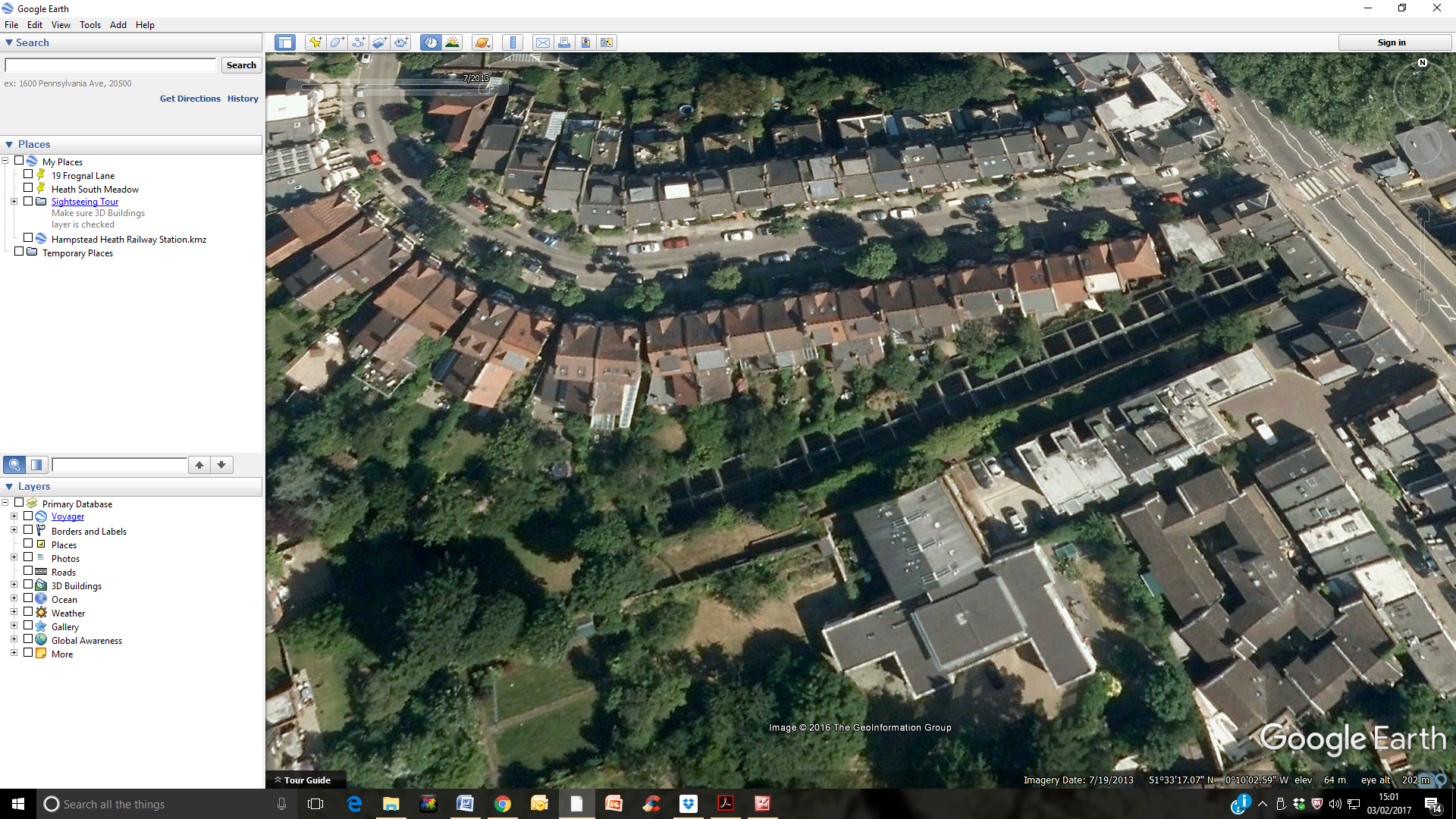Open the Add menu

[x=118, y=24]
